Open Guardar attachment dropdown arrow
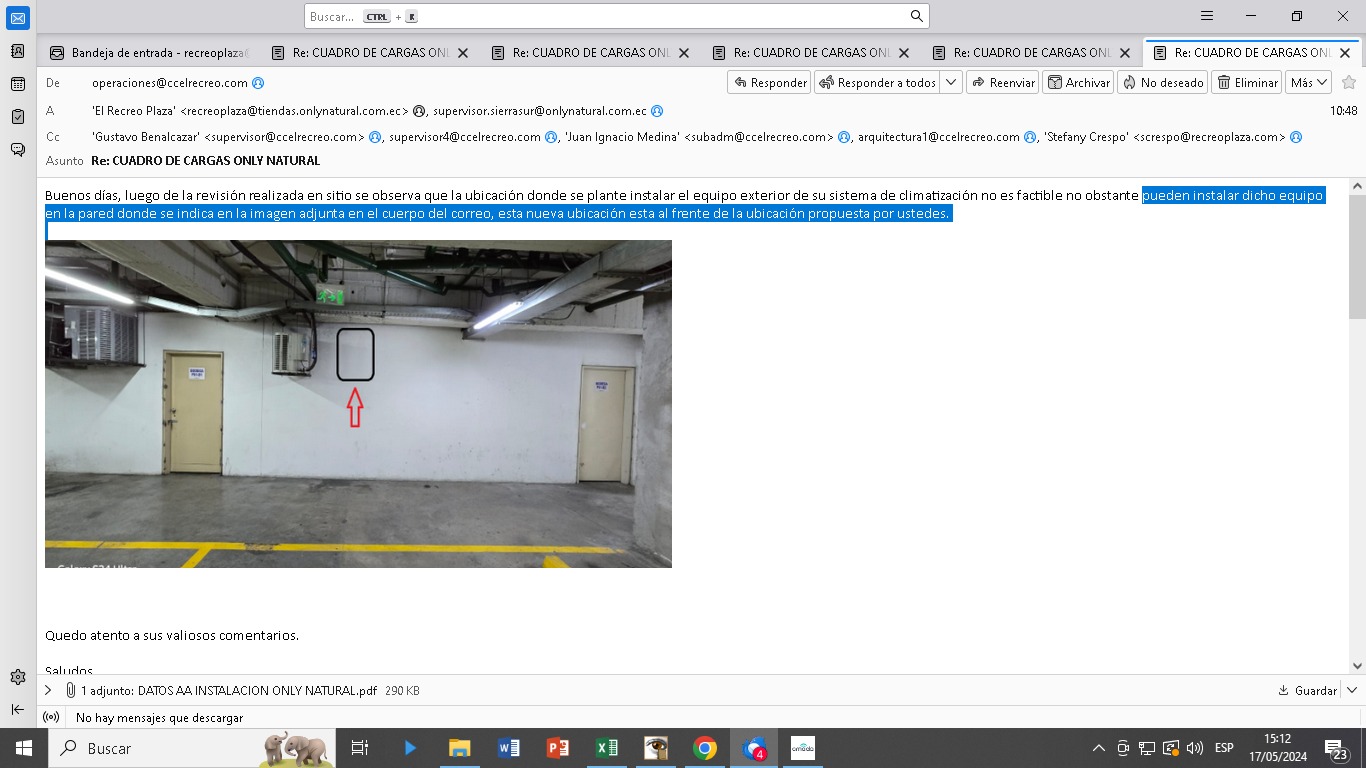Viewport: 1366px width, 768px height. (1352, 690)
